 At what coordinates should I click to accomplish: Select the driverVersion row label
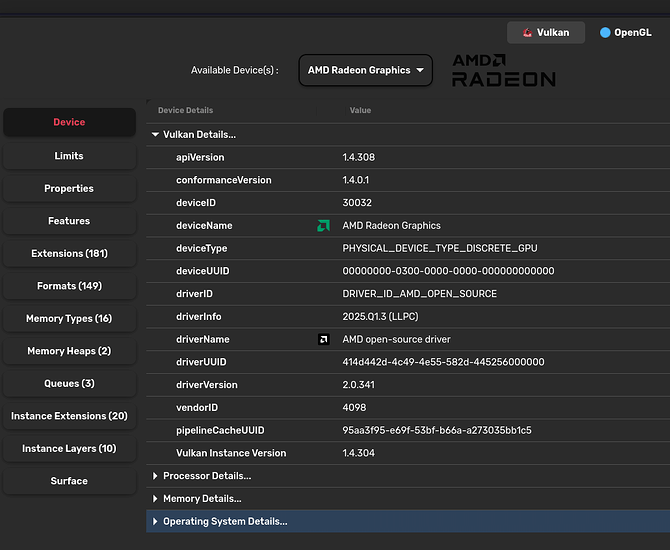[207, 385]
